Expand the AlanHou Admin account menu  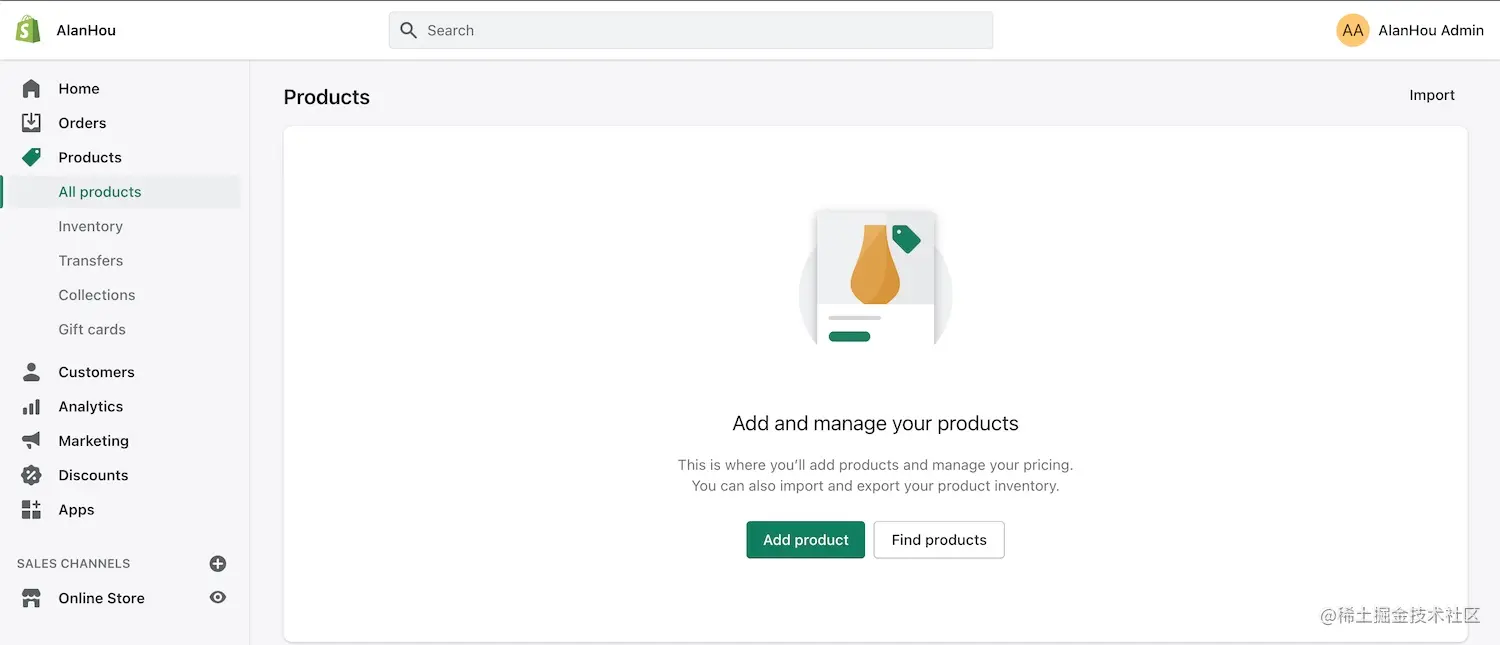(1411, 30)
